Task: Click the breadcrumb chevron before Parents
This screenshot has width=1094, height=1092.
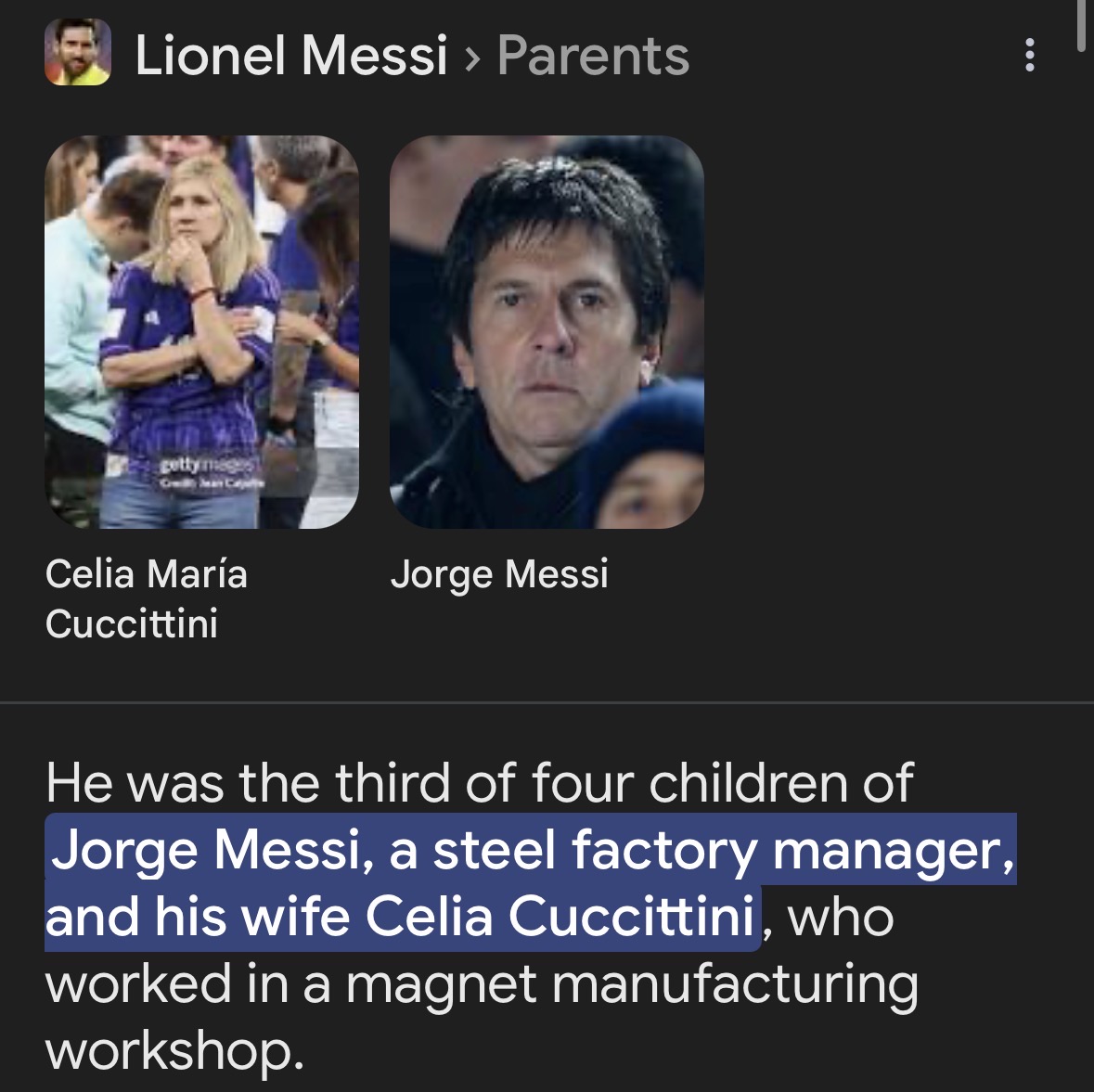Action: [x=472, y=58]
